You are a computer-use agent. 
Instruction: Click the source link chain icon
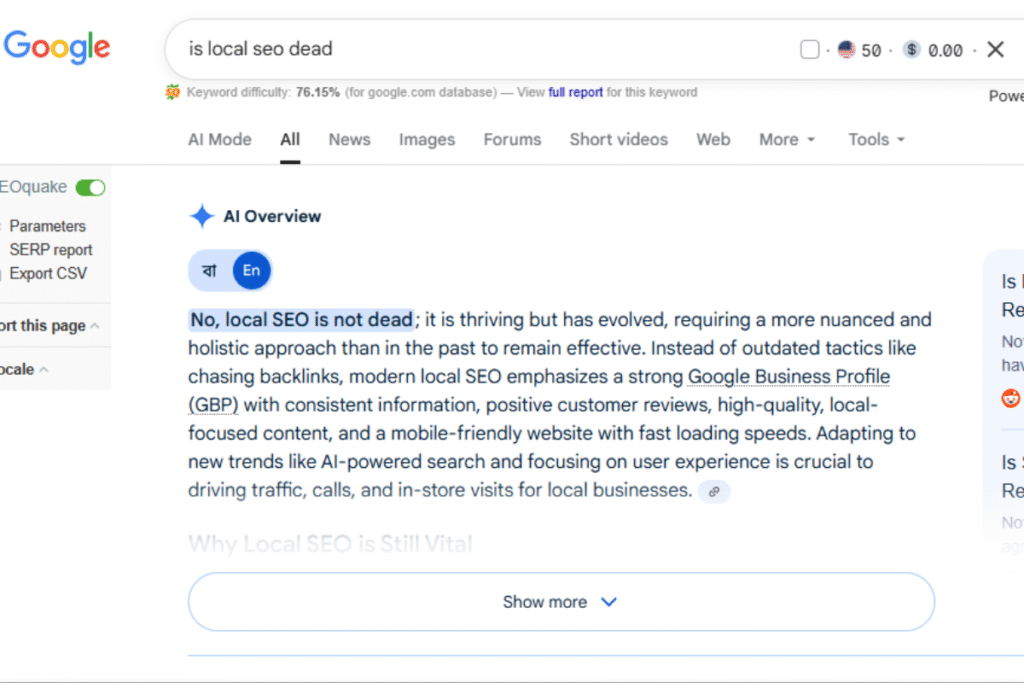(x=713, y=491)
